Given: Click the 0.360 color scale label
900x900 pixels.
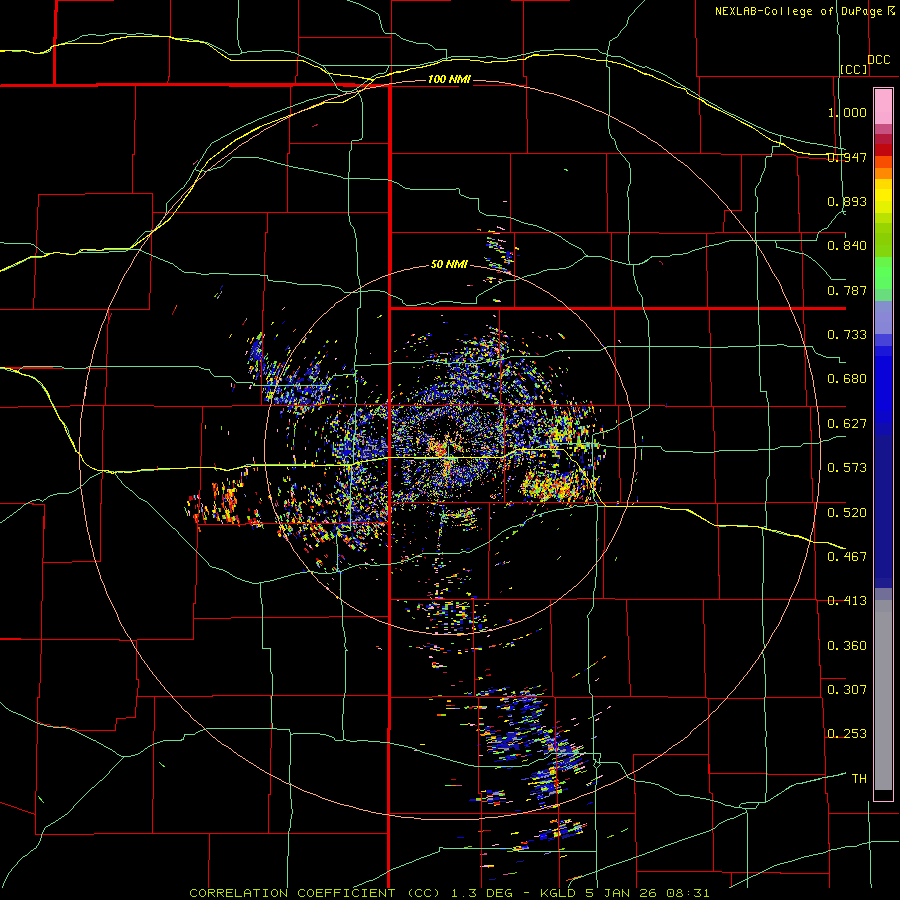Looking at the screenshot, I should pyautogui.click(x=847, y=646).
